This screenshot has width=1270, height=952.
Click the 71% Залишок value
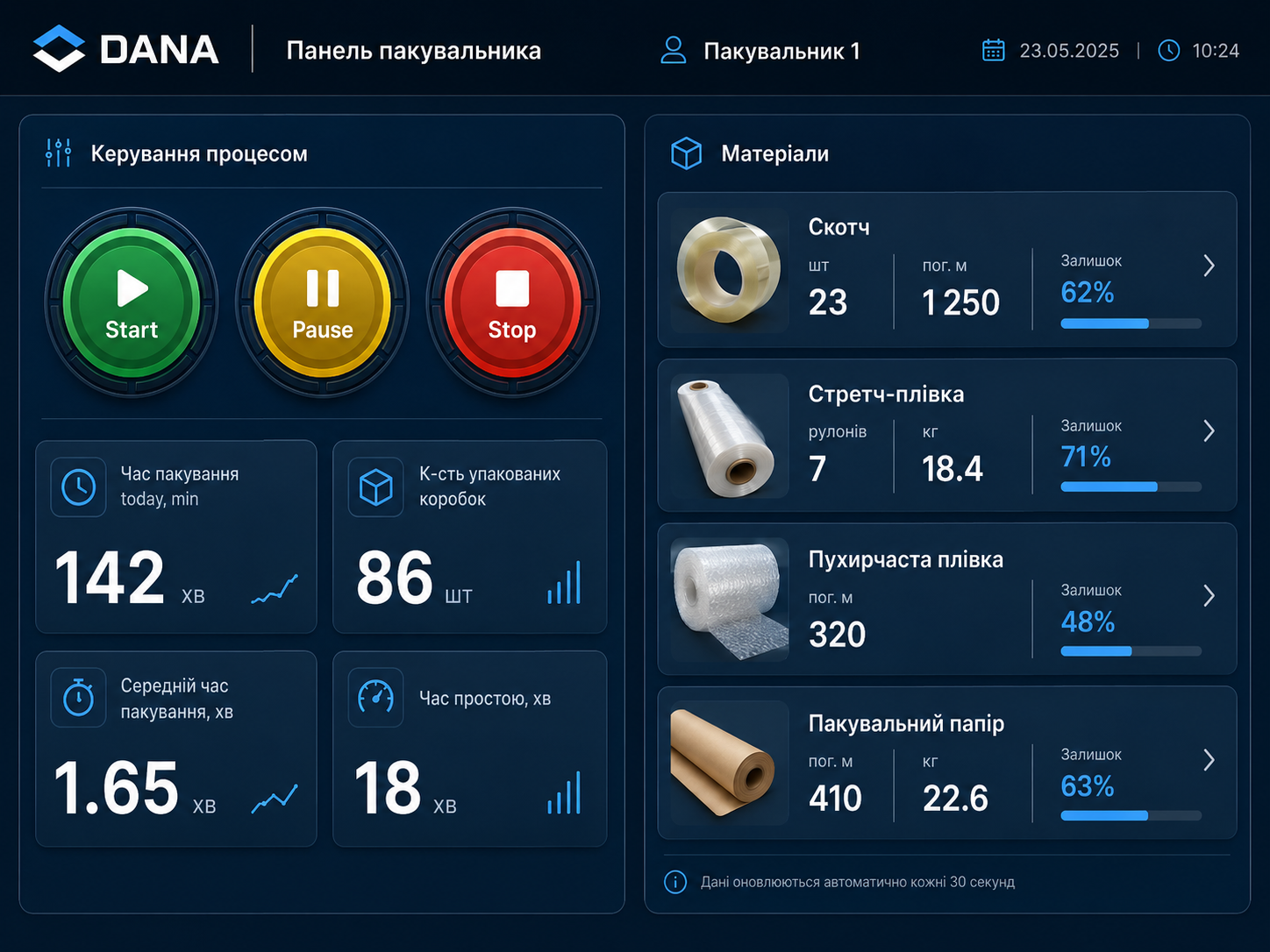click(x=1086, y=457)
